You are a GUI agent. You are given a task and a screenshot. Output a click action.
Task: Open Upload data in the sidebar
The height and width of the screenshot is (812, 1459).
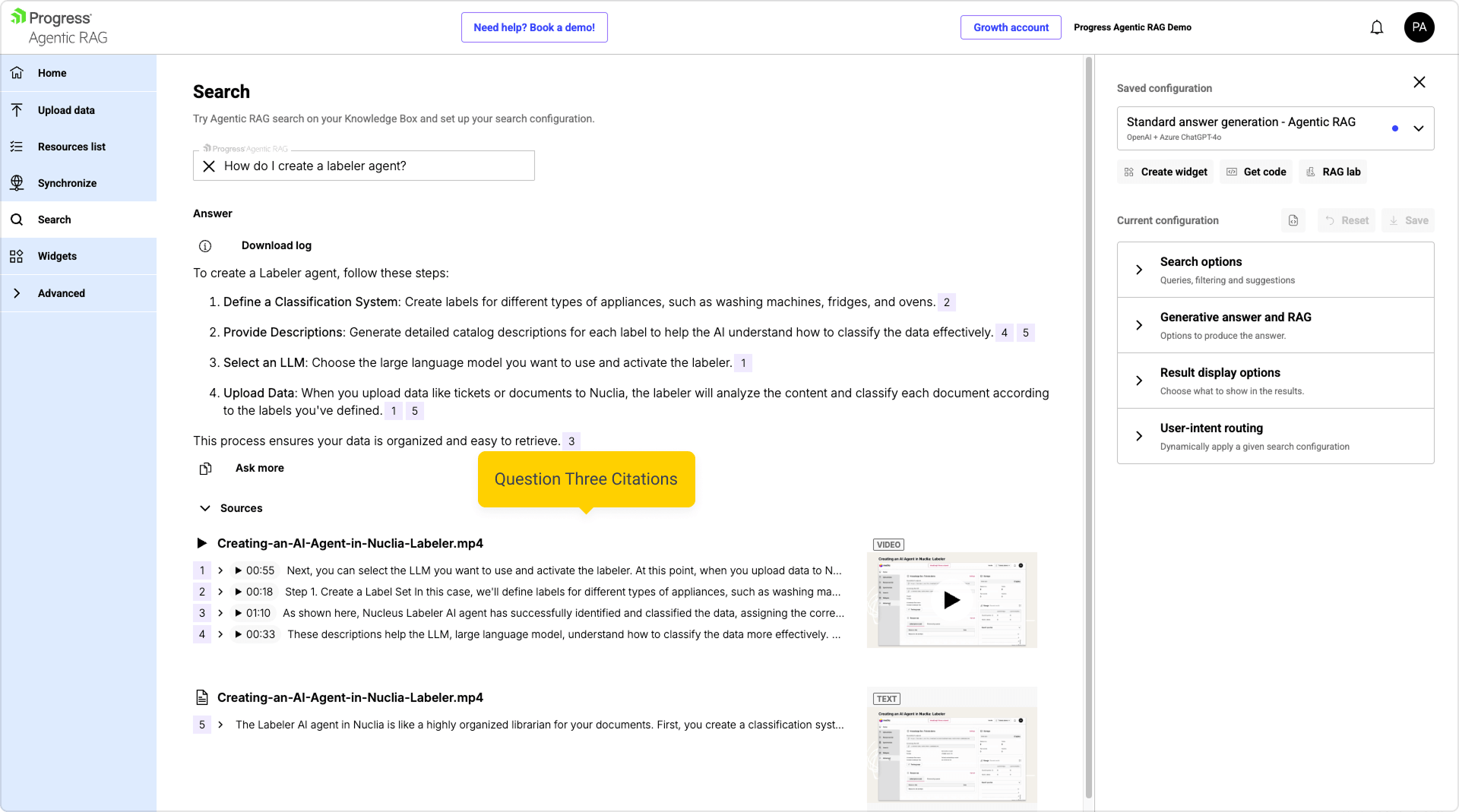coord(66,110)
